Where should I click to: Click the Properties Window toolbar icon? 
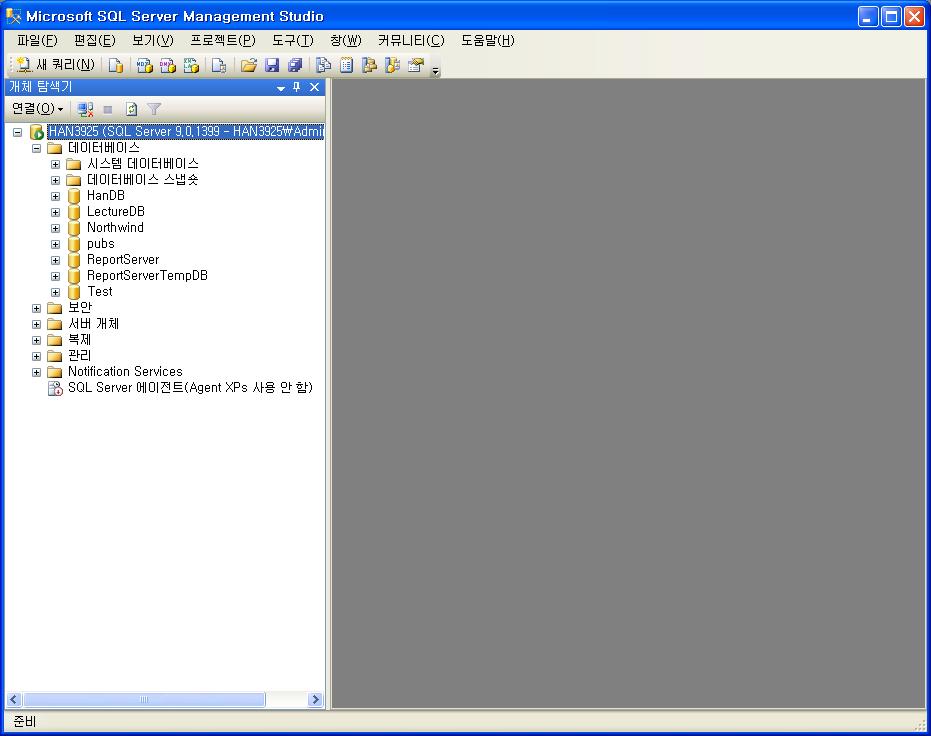point(416,65)
